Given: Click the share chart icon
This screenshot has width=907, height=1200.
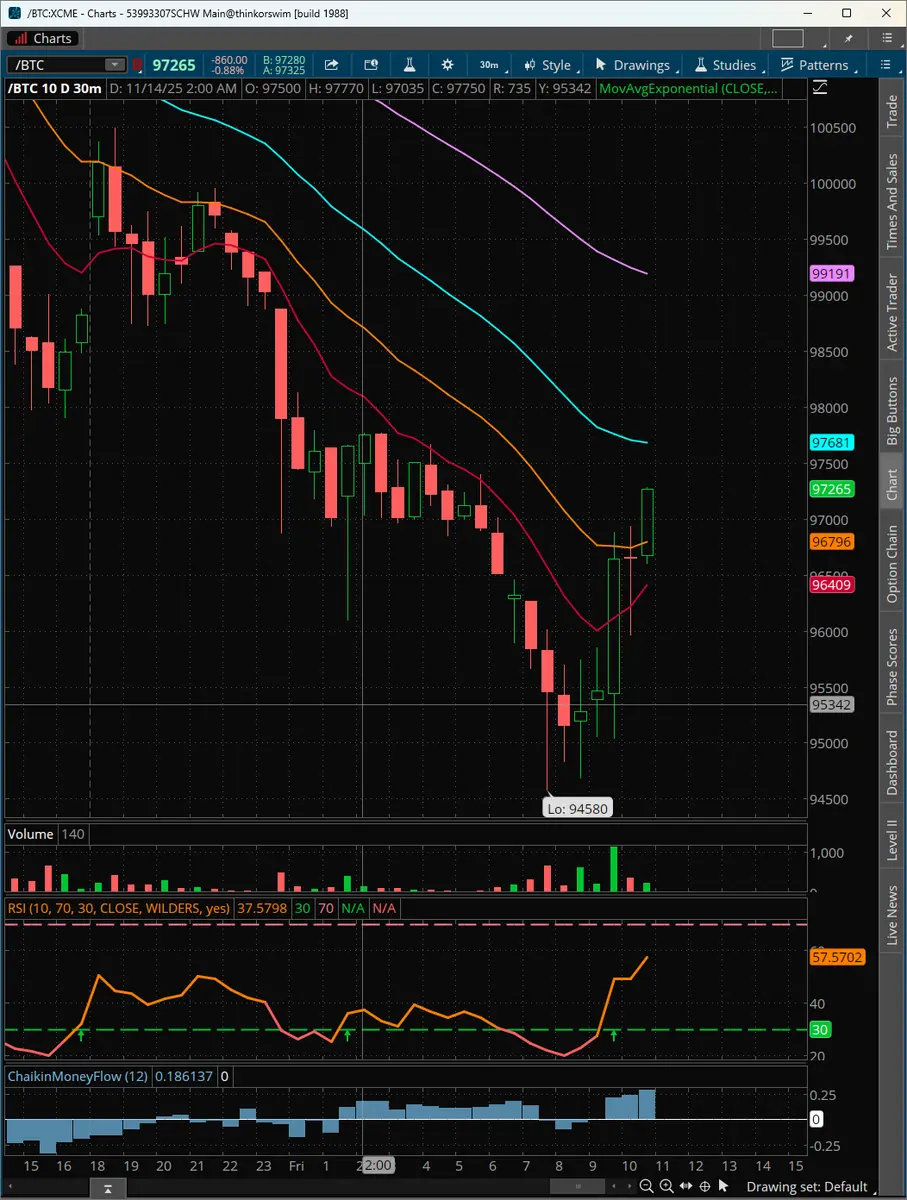Looking at the screenshot, I should click(332, 64).
